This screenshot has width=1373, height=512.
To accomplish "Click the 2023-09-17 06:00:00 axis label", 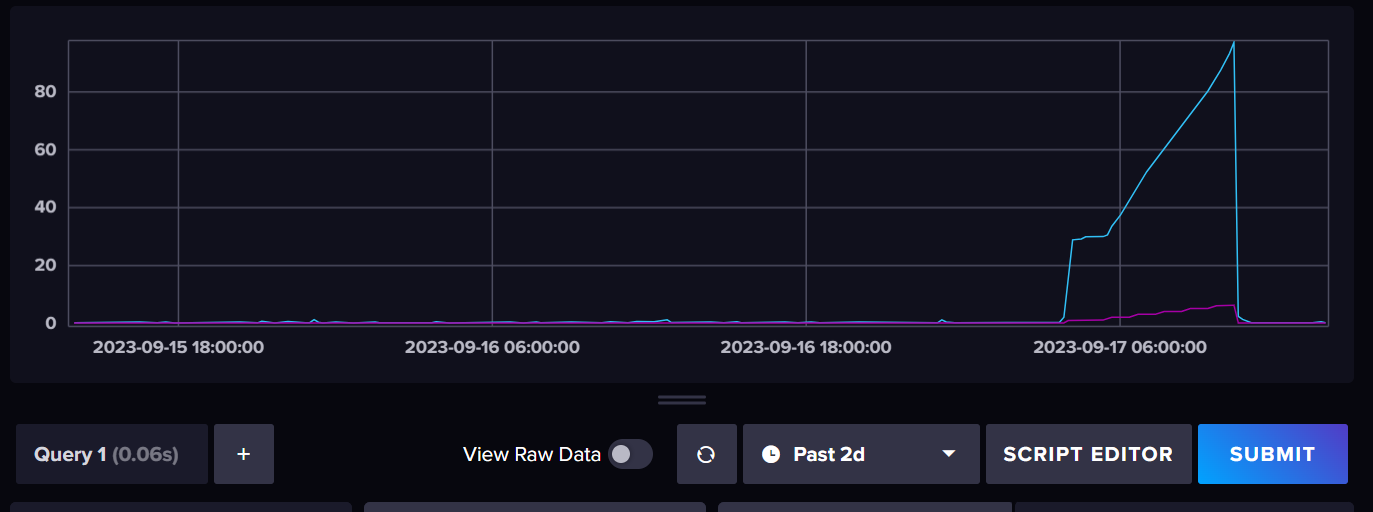I will [x=1120, y=347].
